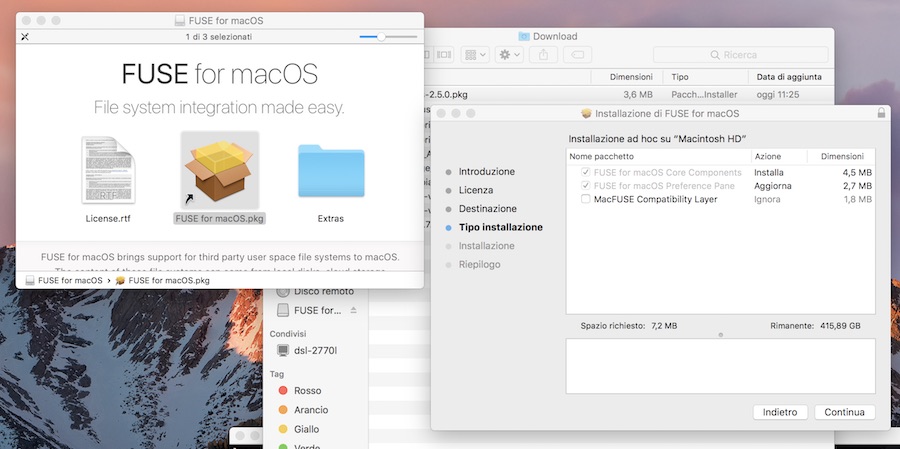Select the Rosso red tag
Screen dimensions: 900x449
point(308,390)
